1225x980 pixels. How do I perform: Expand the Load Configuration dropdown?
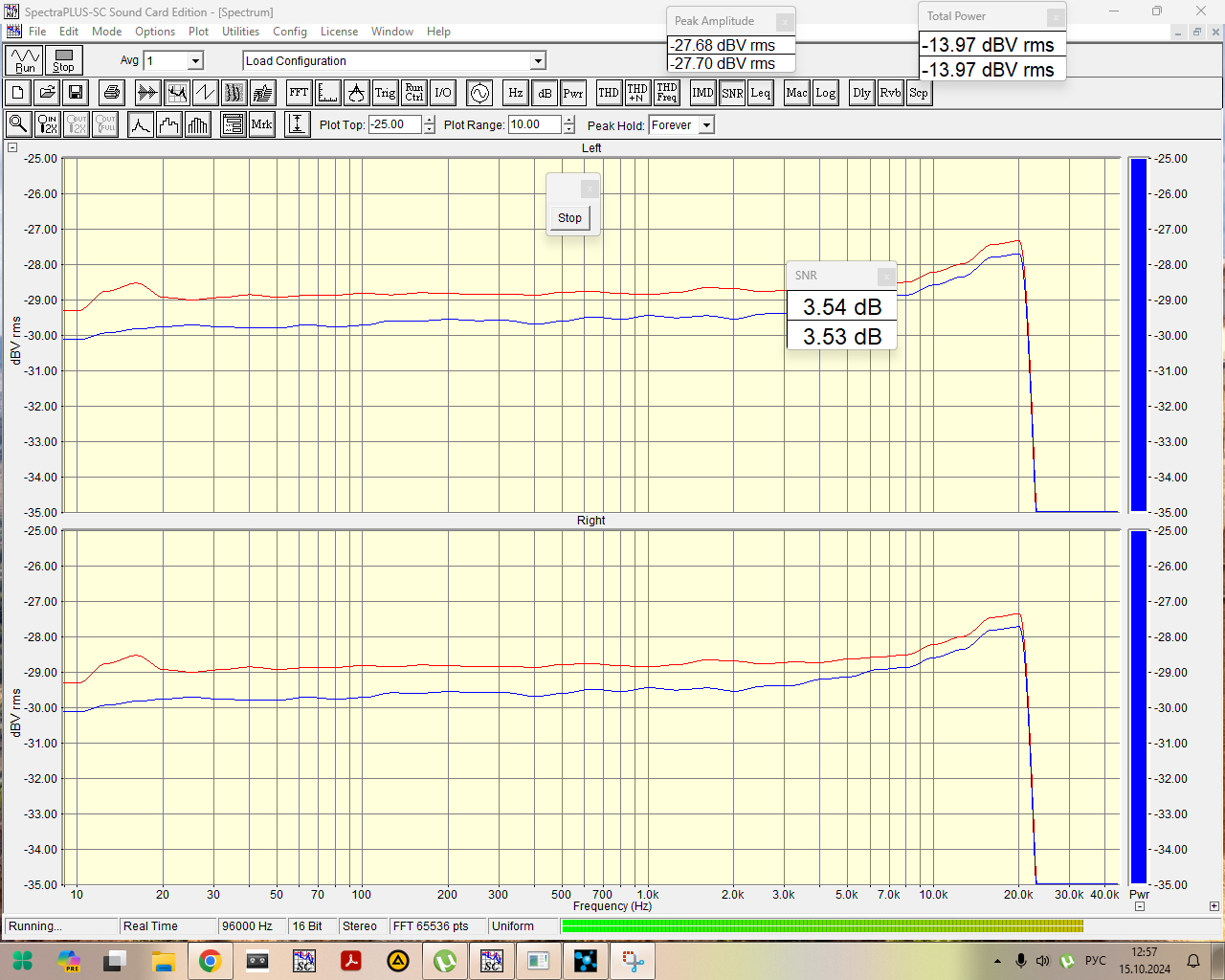click(x=538, y=61)
